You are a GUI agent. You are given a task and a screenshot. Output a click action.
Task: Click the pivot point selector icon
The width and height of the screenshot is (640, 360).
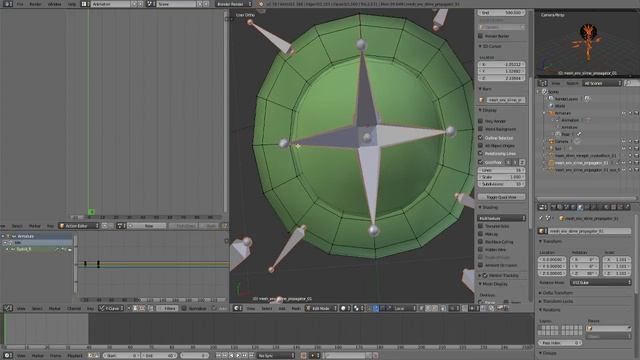pos(358,308)
